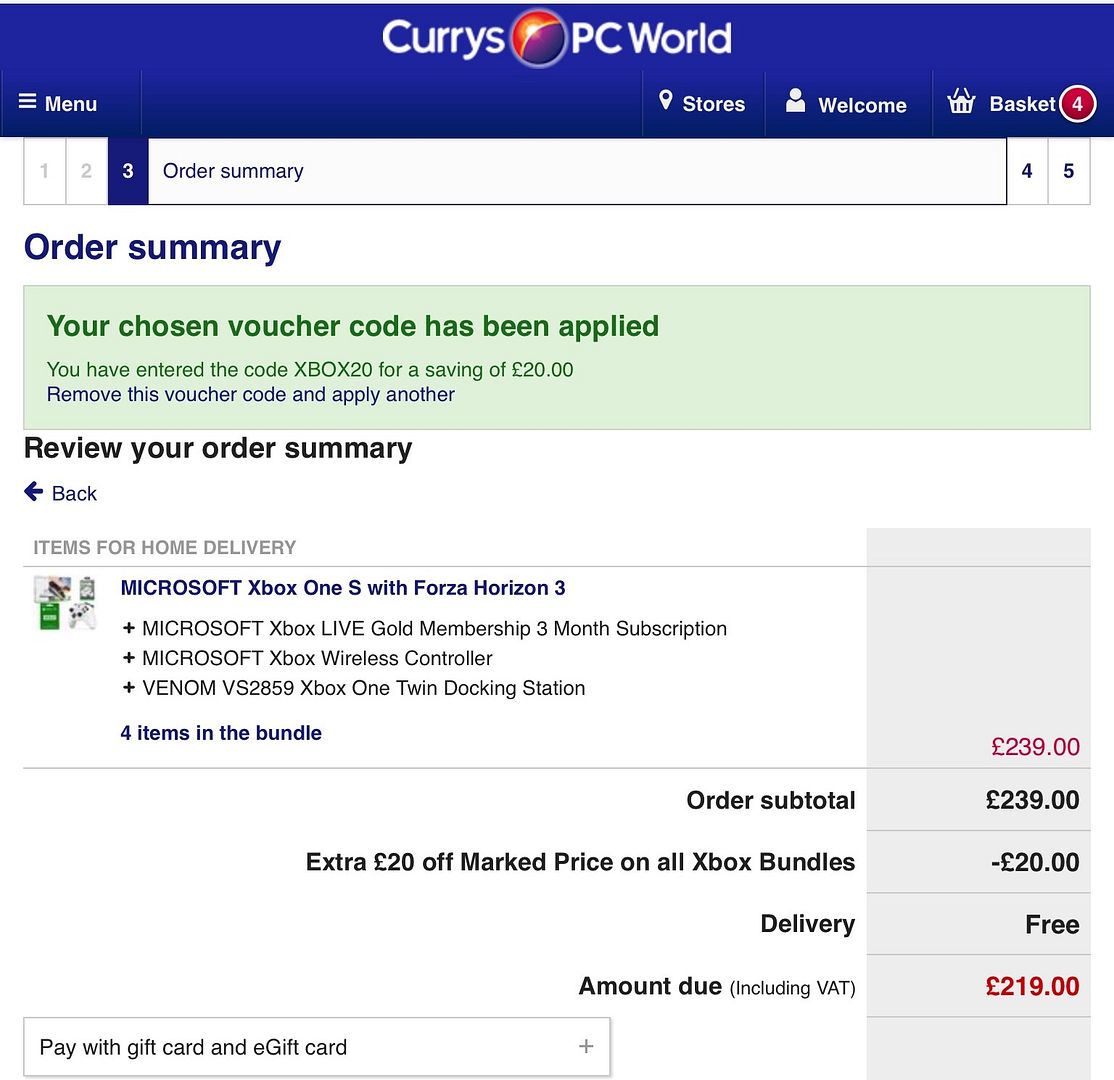Open Microsoft Xbox One S Forza product link
The width and height of the screenshot is (1114, 1080).
(343, 588)
